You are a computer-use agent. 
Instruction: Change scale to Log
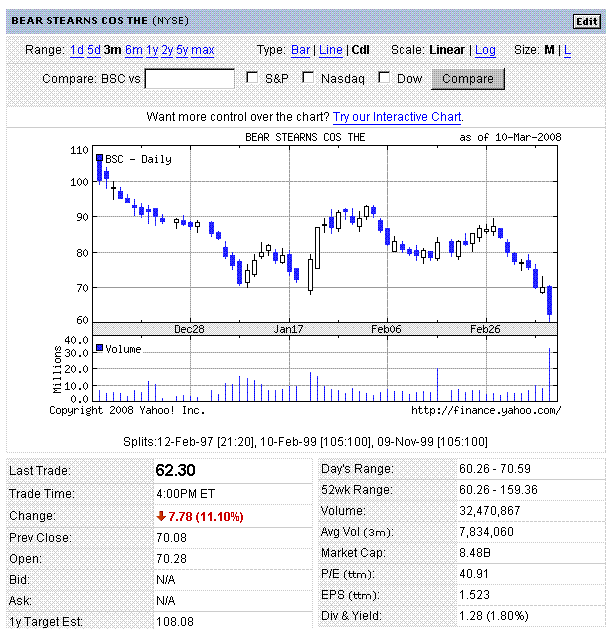coord(485,50)
